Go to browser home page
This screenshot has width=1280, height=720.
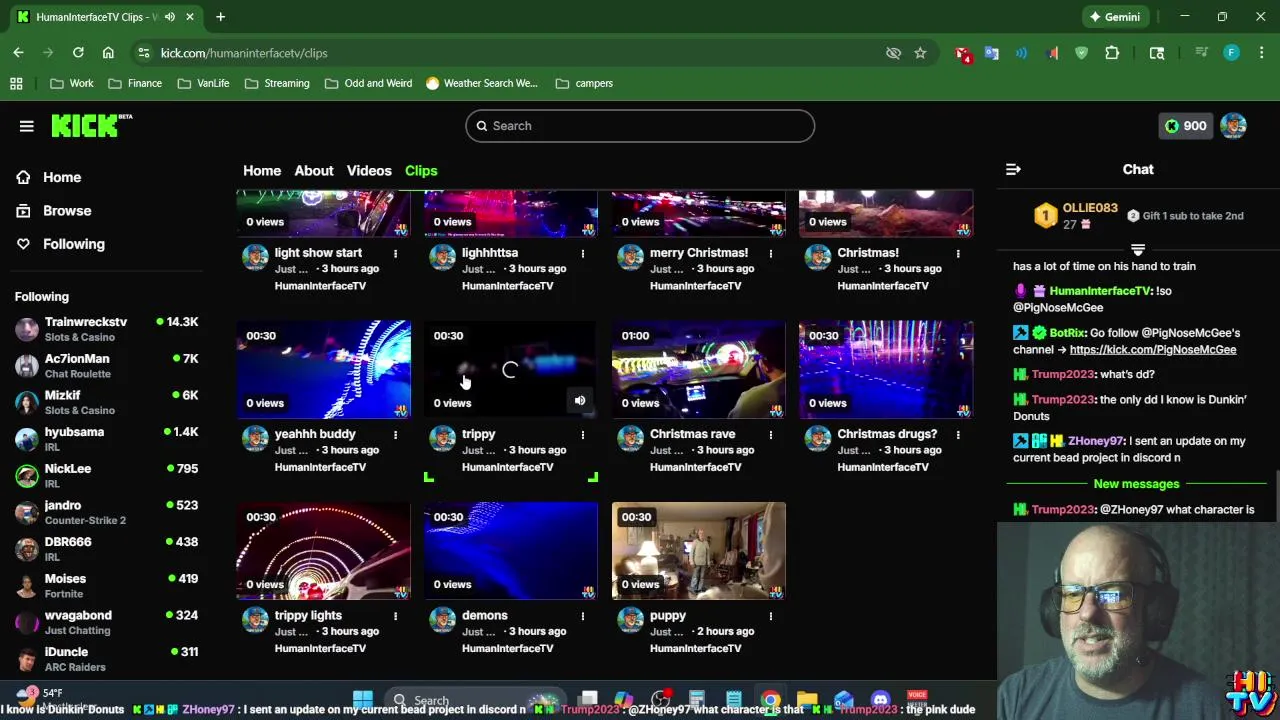pyautogui.click(x=108, y=53)
